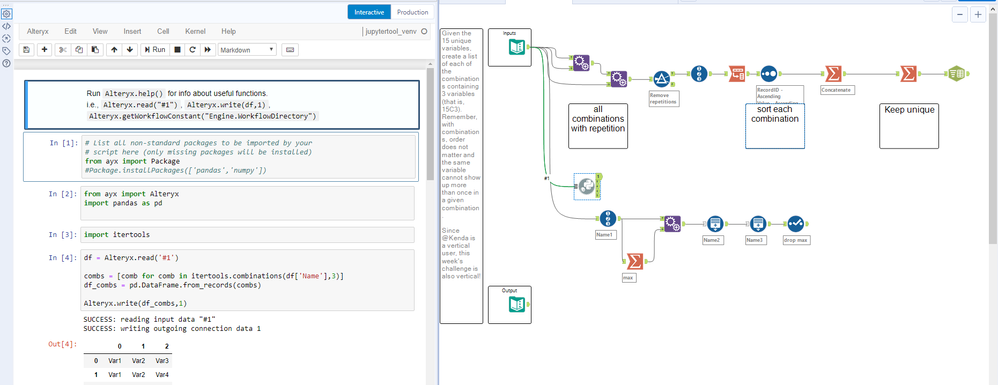The width and height of the screenshot is (998, 385).
Task: Save the notebook with the floppy disk icon
Action: [x=26, y=49]
